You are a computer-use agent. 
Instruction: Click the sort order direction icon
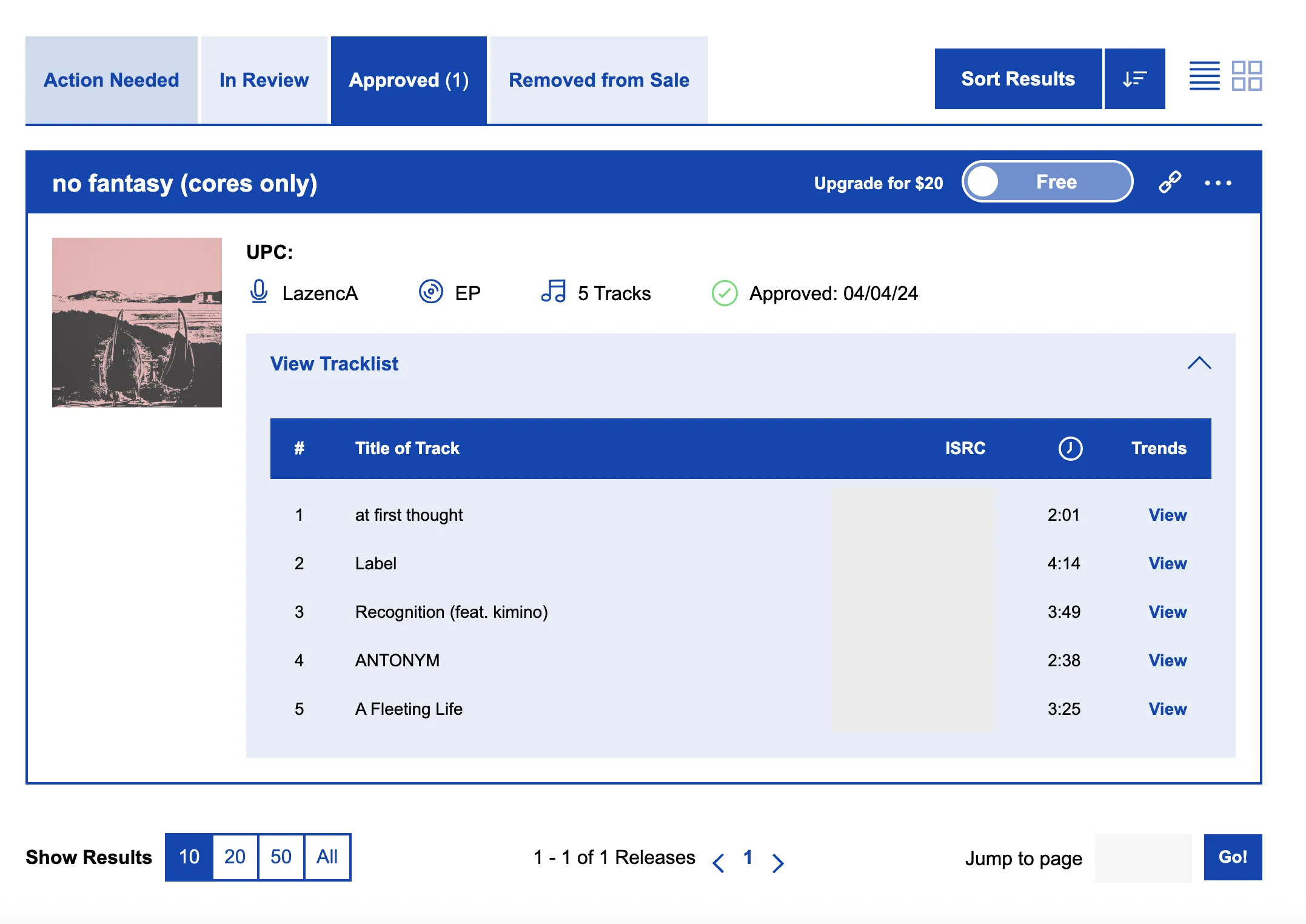(1134, 79)
